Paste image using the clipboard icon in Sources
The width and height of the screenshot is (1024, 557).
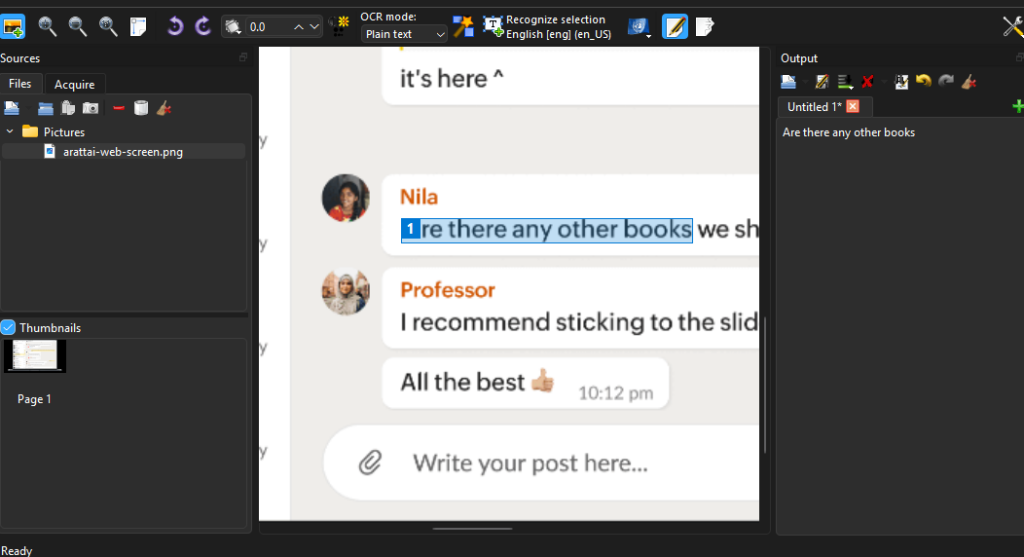[68, 108]
